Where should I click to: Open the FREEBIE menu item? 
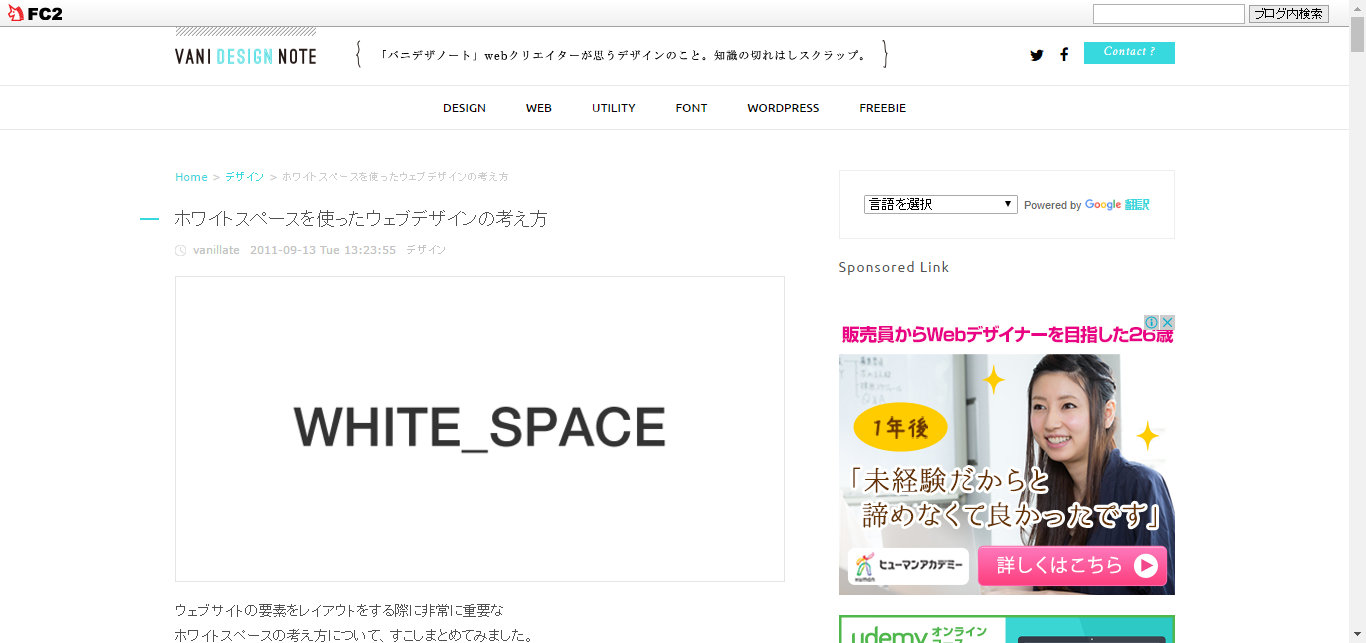click(x=882, y=108)
